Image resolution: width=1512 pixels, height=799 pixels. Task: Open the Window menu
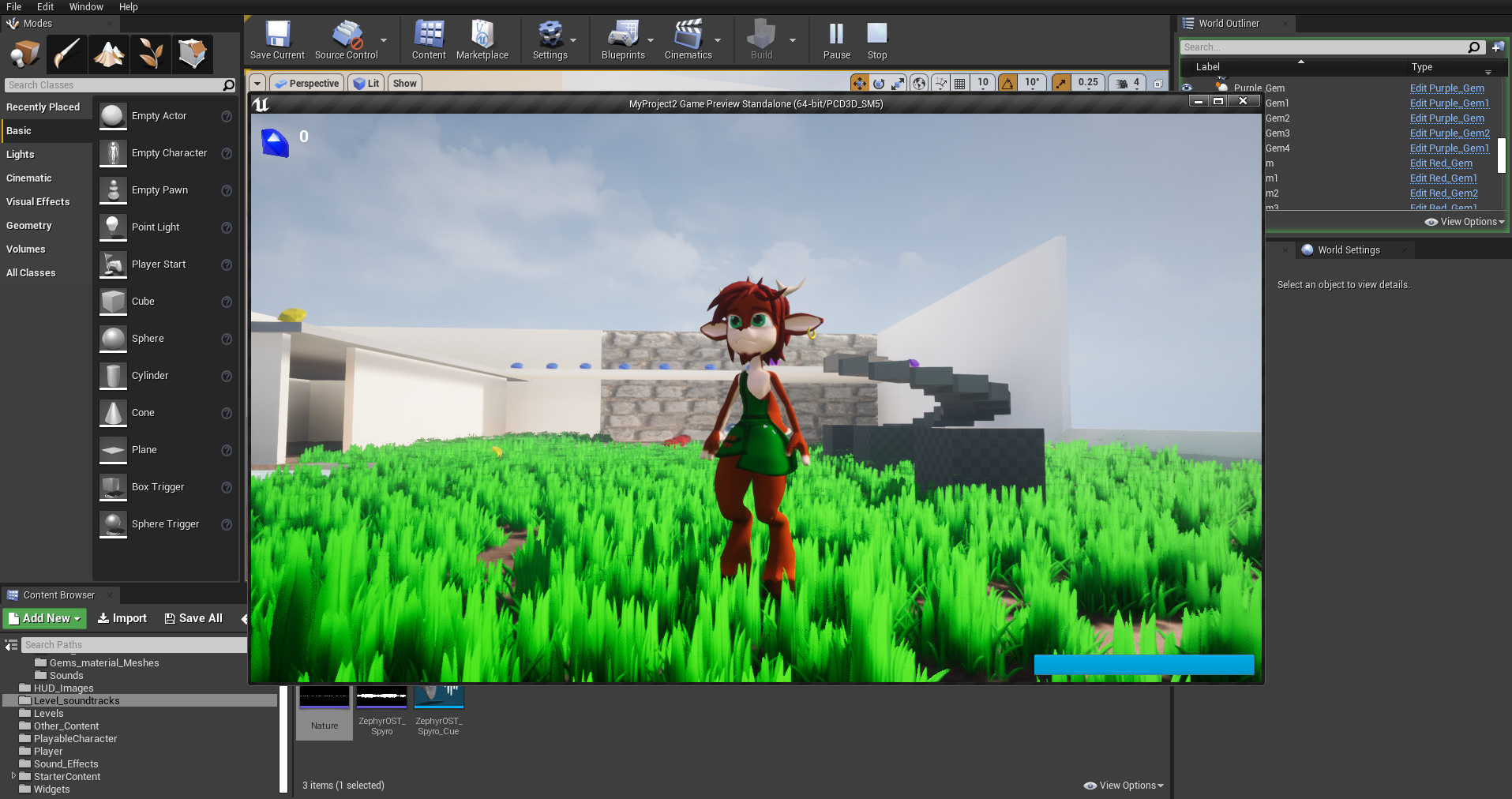pyautogui.click(x=86, y=6)
